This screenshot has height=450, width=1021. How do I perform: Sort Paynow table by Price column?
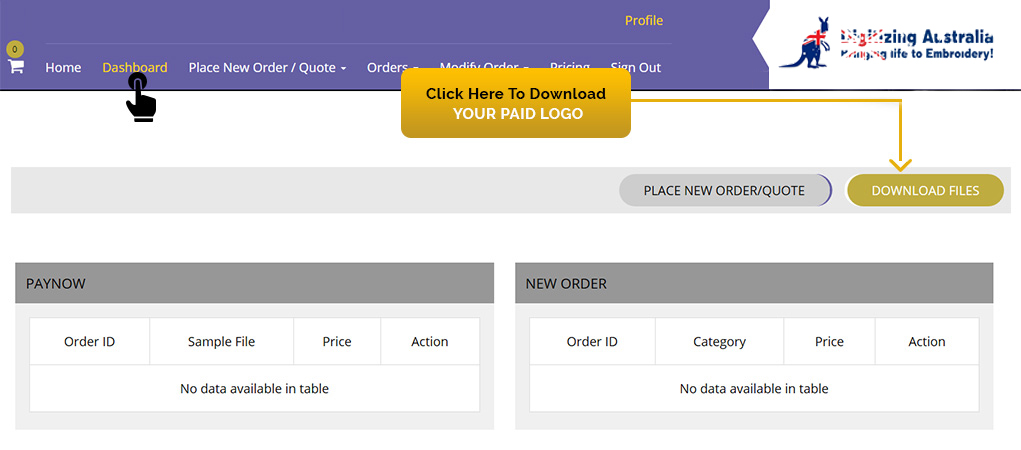pyautogui.click(x=337, y=342)
